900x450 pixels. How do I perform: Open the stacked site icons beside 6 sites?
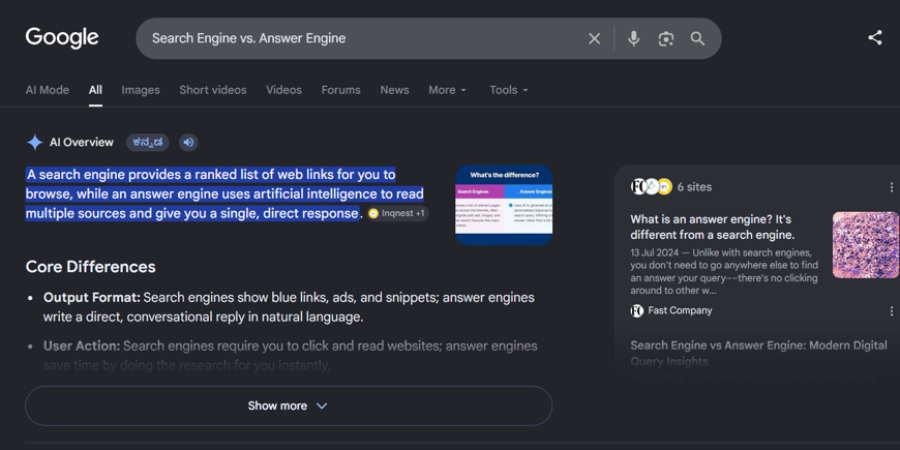(x=651, y=187)
